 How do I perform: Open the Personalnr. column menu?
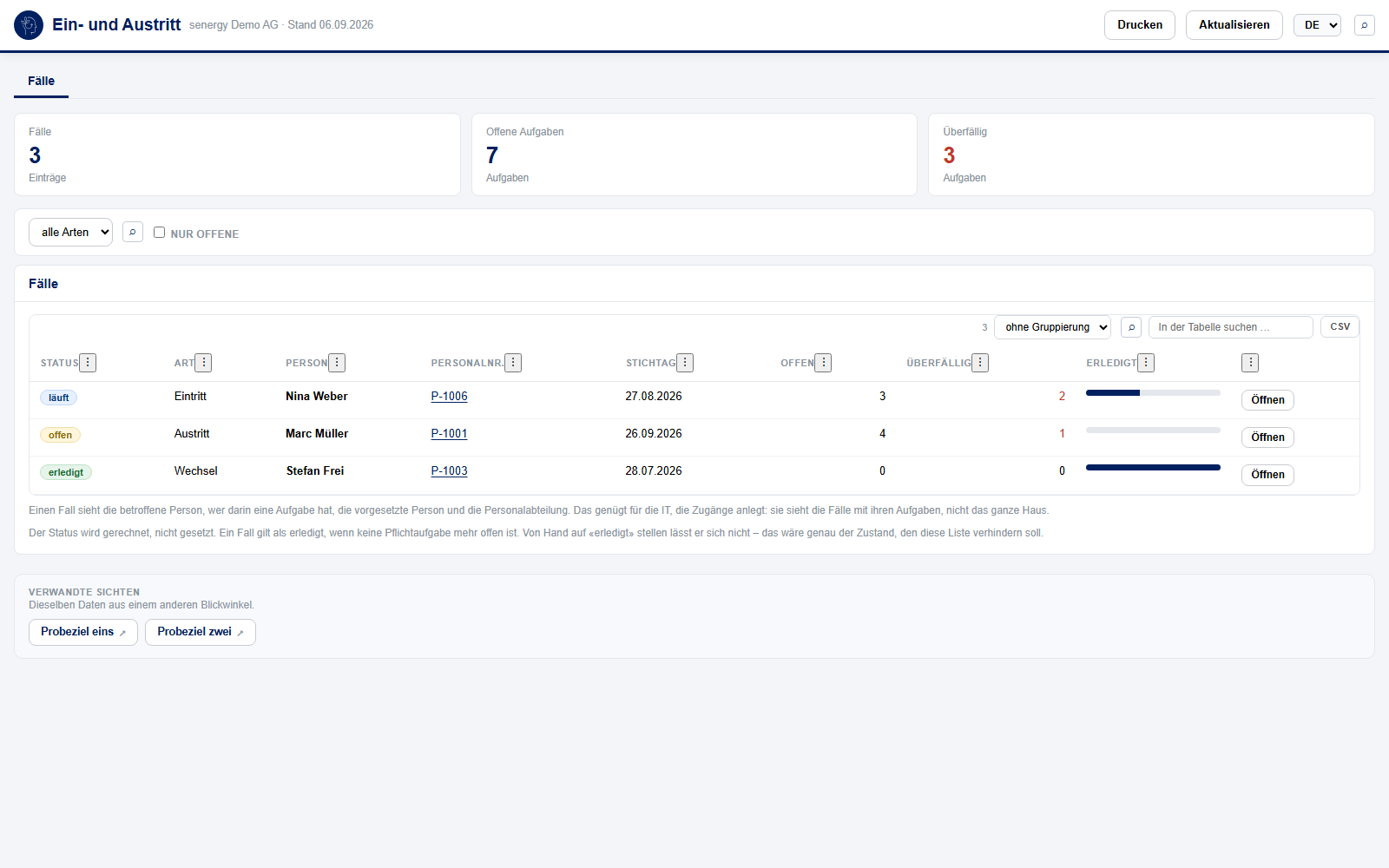tap(513, 363)
